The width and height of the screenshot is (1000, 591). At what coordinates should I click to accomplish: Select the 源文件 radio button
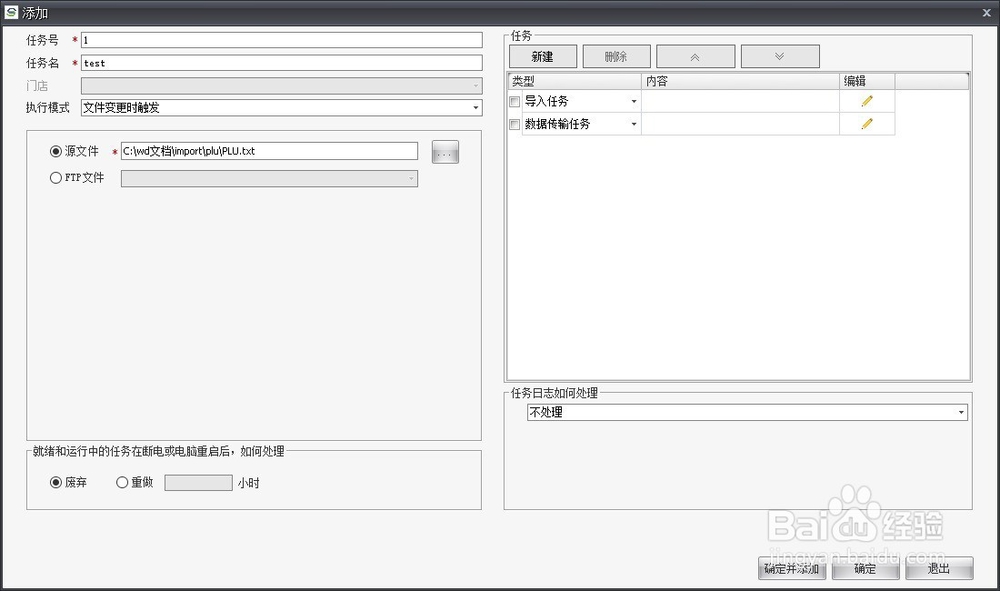[56, 151]
